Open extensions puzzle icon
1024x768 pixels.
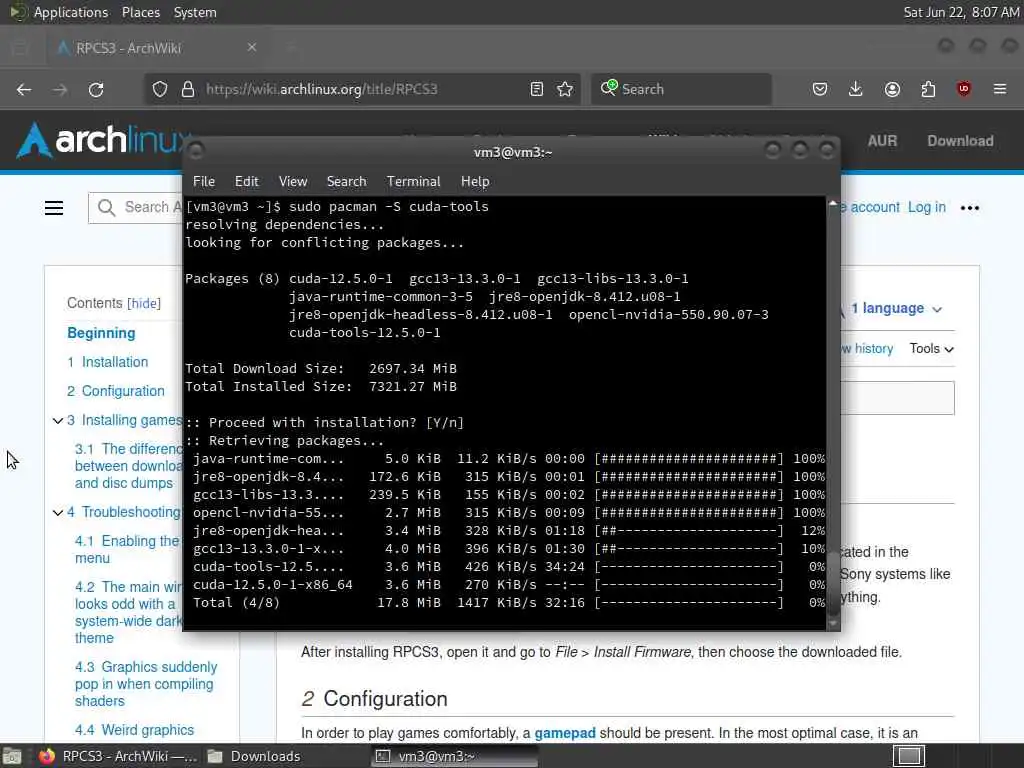point(928,89)
